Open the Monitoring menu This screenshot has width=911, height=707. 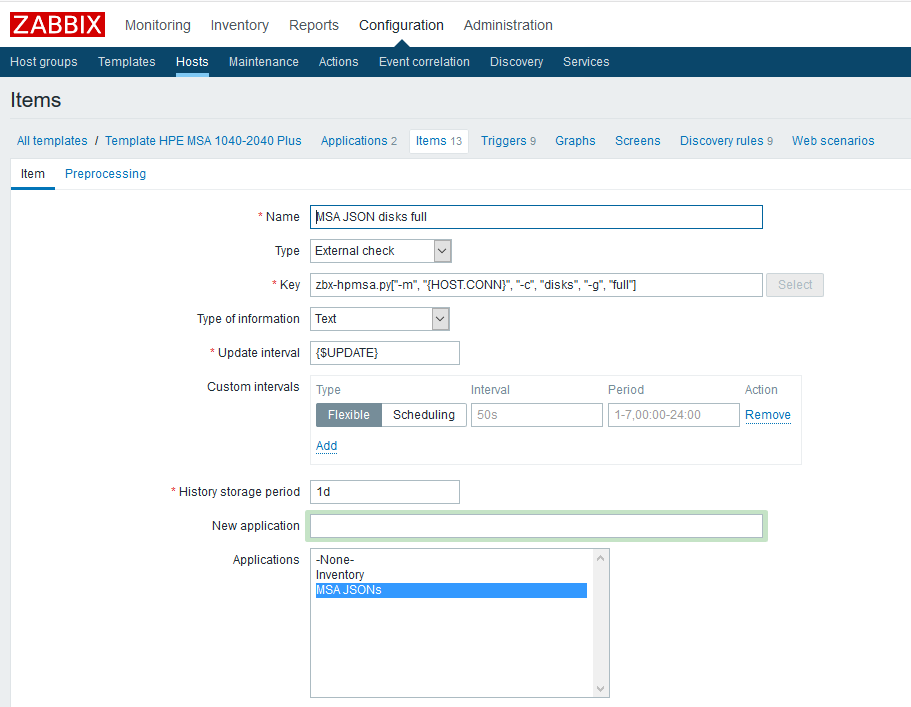[x=157, y=25]
